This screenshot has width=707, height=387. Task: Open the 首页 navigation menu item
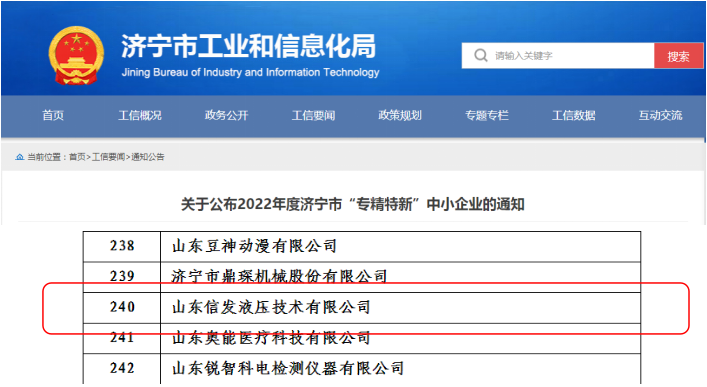pos(53,115)
